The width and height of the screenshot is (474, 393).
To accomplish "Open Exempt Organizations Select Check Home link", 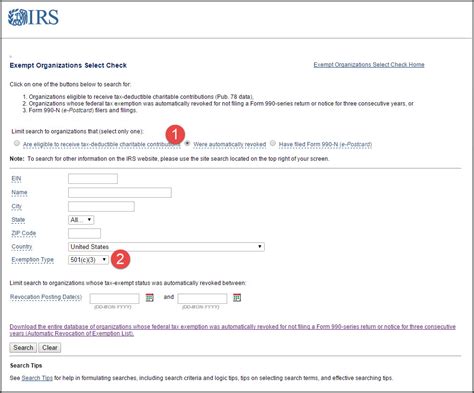I will pyautogui.click(x=369, y=65).
